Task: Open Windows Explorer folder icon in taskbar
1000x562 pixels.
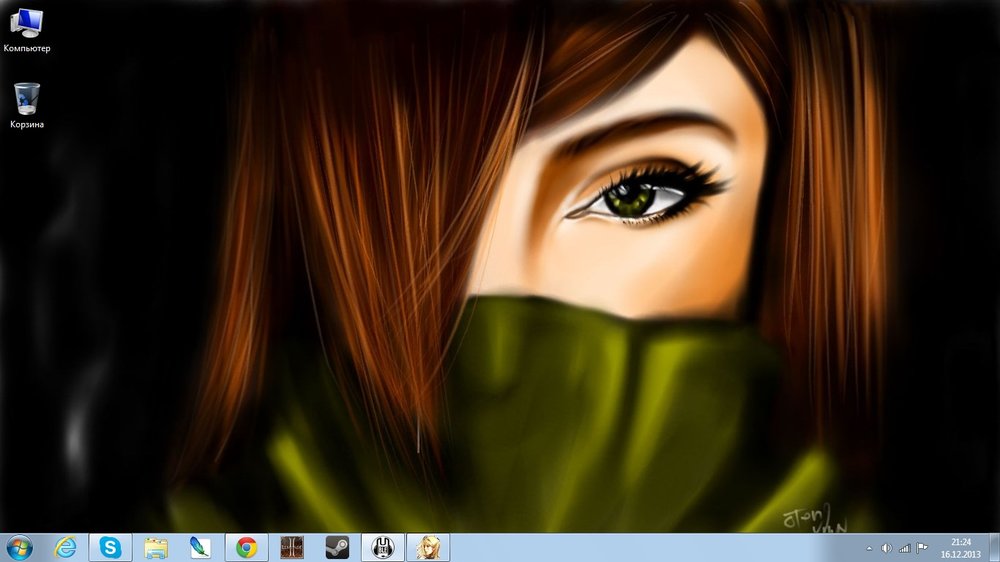Action: pos(155,547)
